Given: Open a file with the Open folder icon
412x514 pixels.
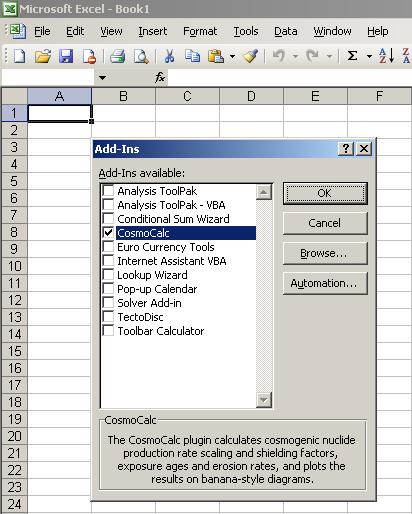Looking at the screenshot, I should (x=43, y=56).
